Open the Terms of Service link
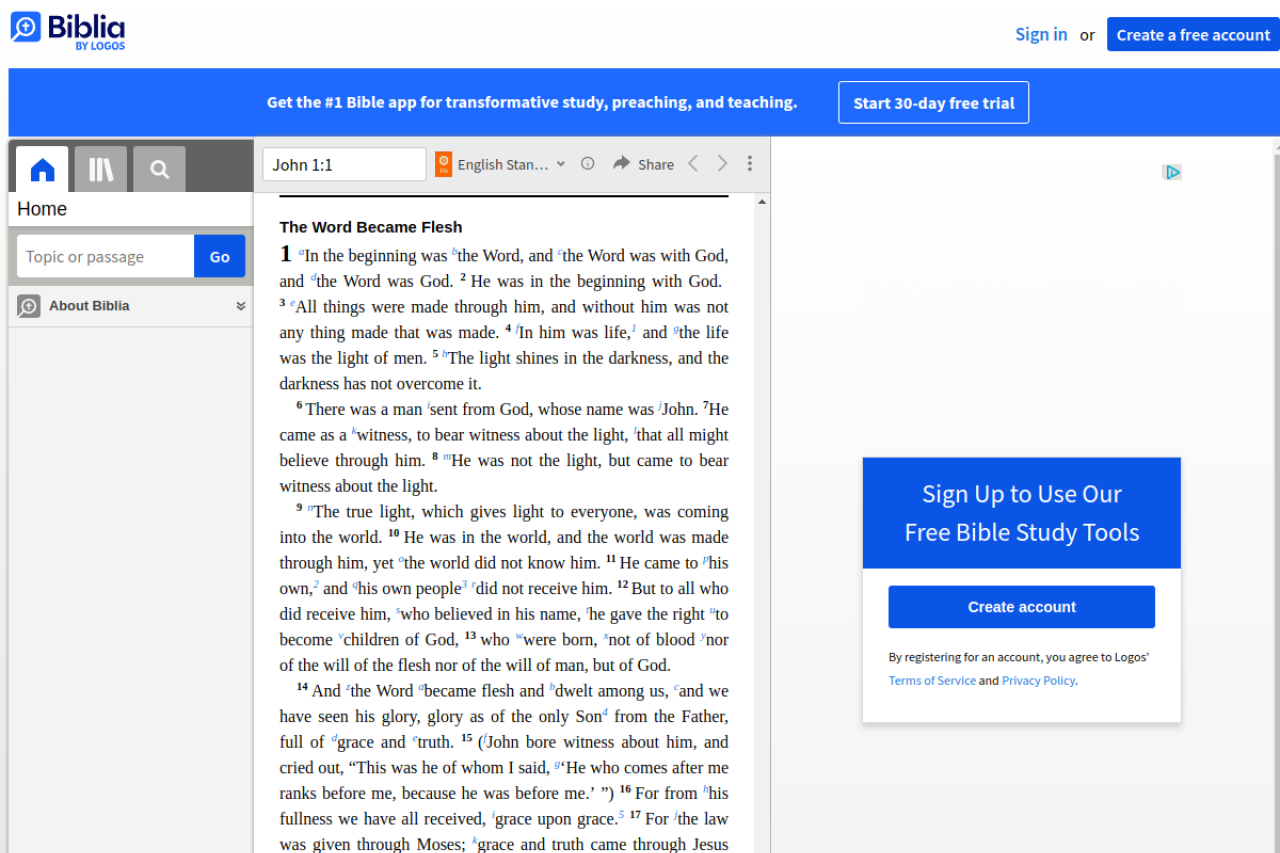 coord(932,681)
